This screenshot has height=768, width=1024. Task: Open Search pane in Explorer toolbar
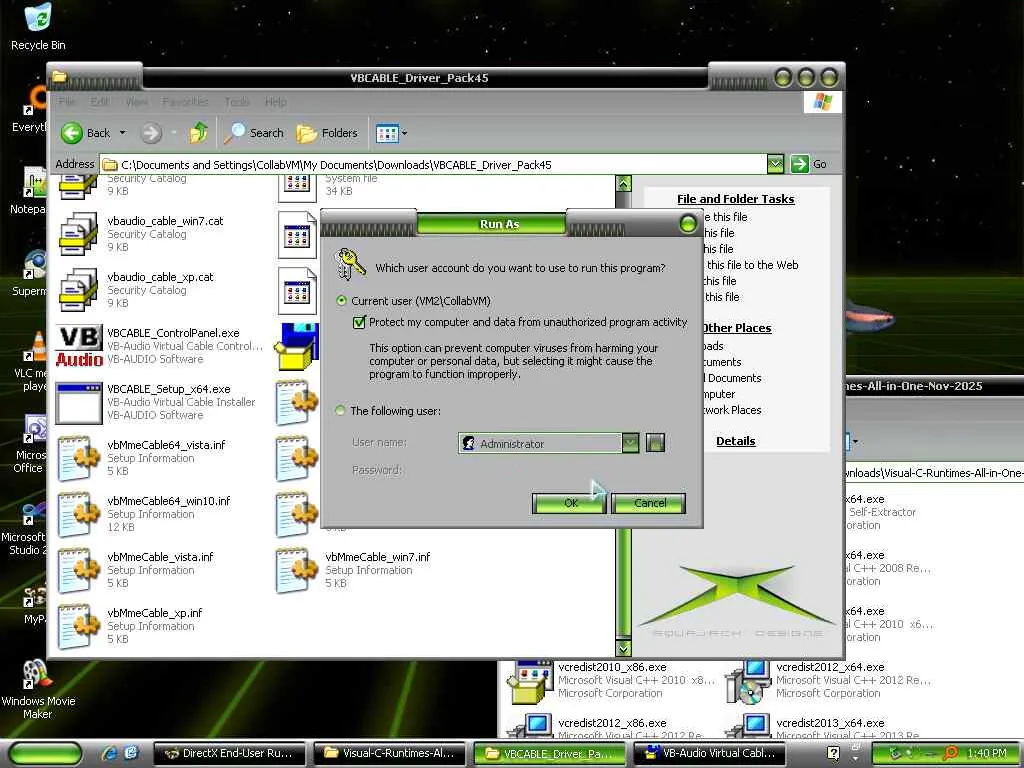pyautogui.click(x=254, y=133)
